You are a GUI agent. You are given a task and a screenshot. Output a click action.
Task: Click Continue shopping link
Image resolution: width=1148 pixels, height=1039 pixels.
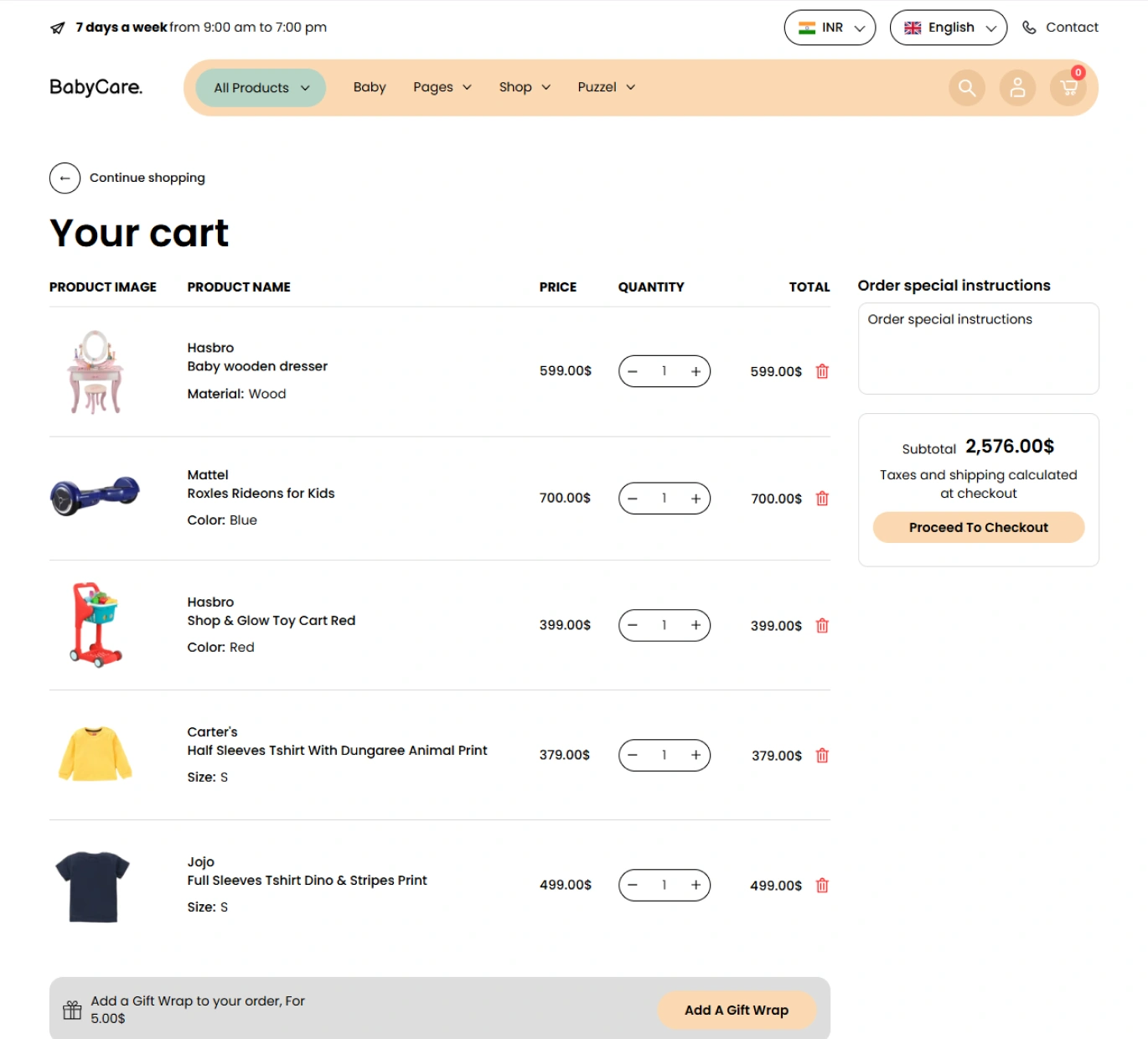[x=147, y=178]
